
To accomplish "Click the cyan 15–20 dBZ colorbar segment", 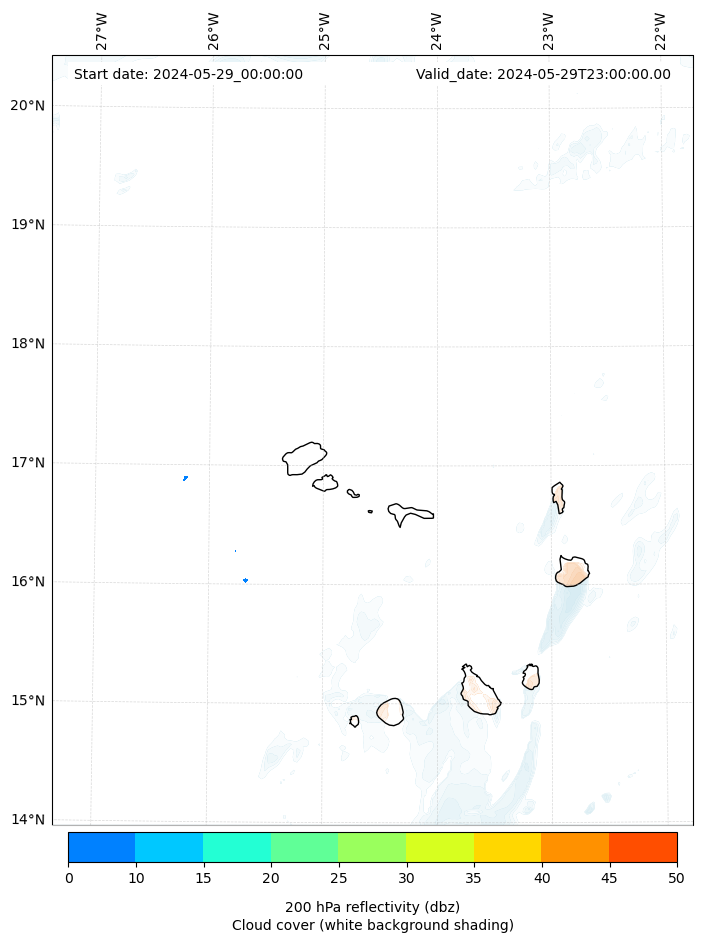I will pos(236,847).
